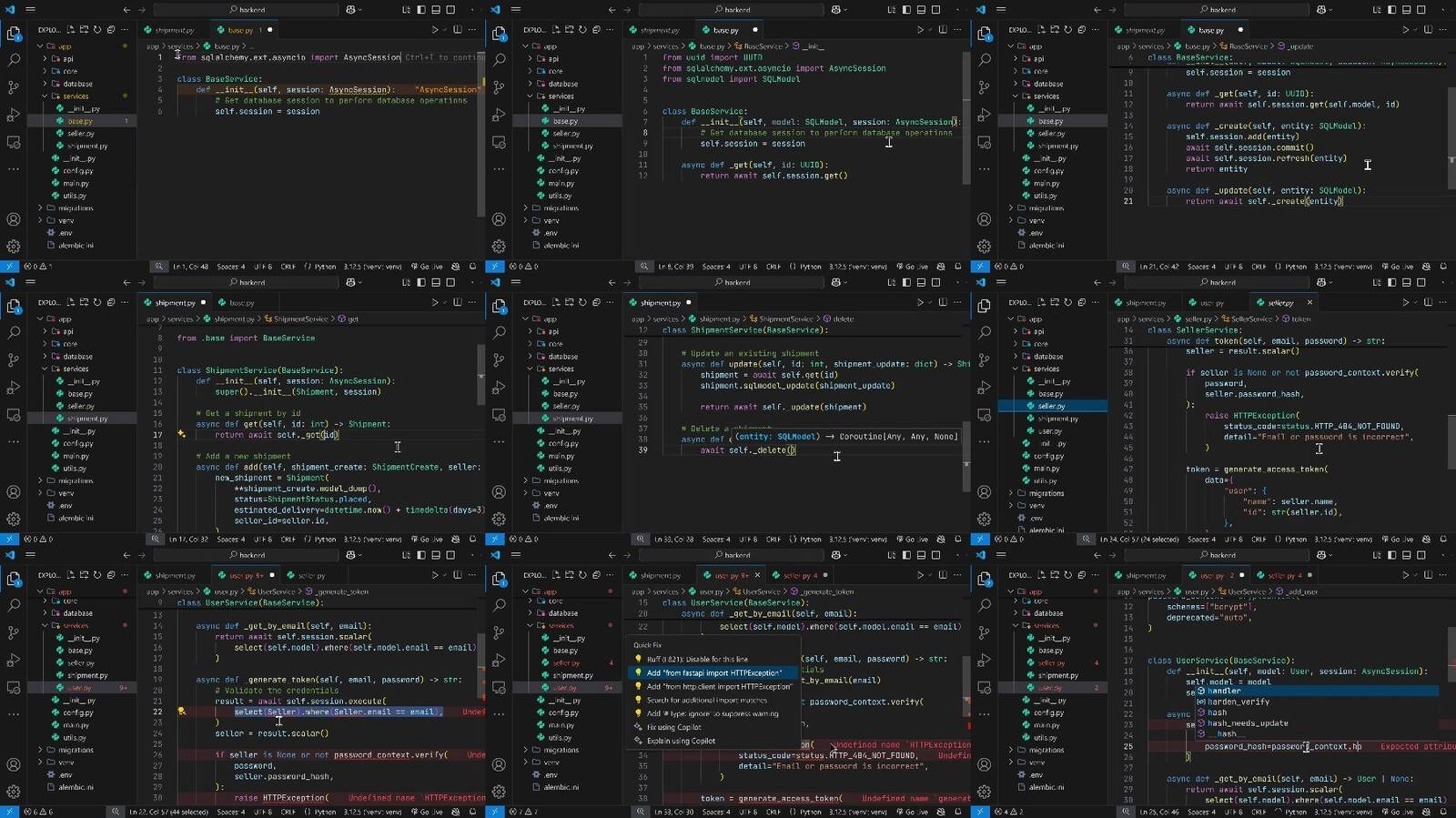Screen dimensions: 1456x818
Task: Click Go Live in status bar showing 24 selected
Action: 1395,540
